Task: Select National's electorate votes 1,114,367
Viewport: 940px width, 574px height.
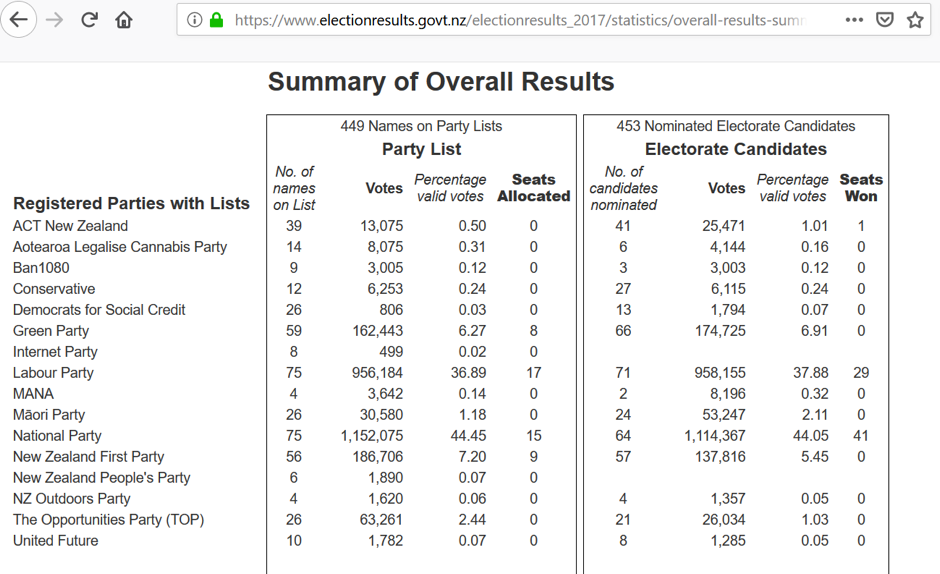Action: [715, 436]
